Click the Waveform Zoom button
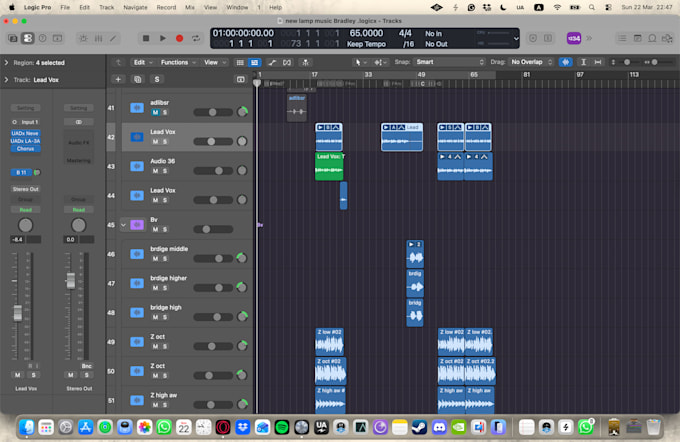The image size is (680, 442). tap(566, 62)
